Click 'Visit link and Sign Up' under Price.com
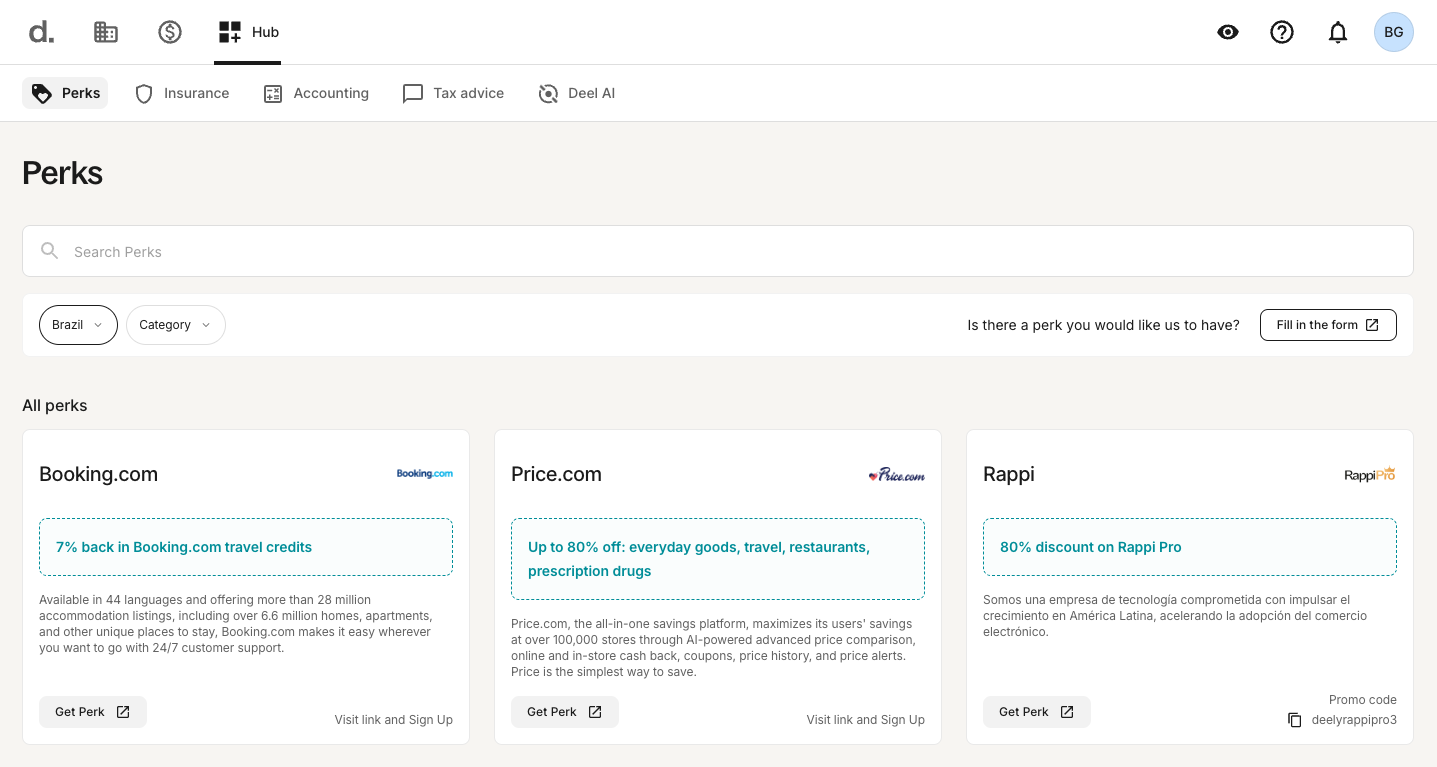This screenshot has width=1437, height=767. pyautogui.click(x=866, y=720)
